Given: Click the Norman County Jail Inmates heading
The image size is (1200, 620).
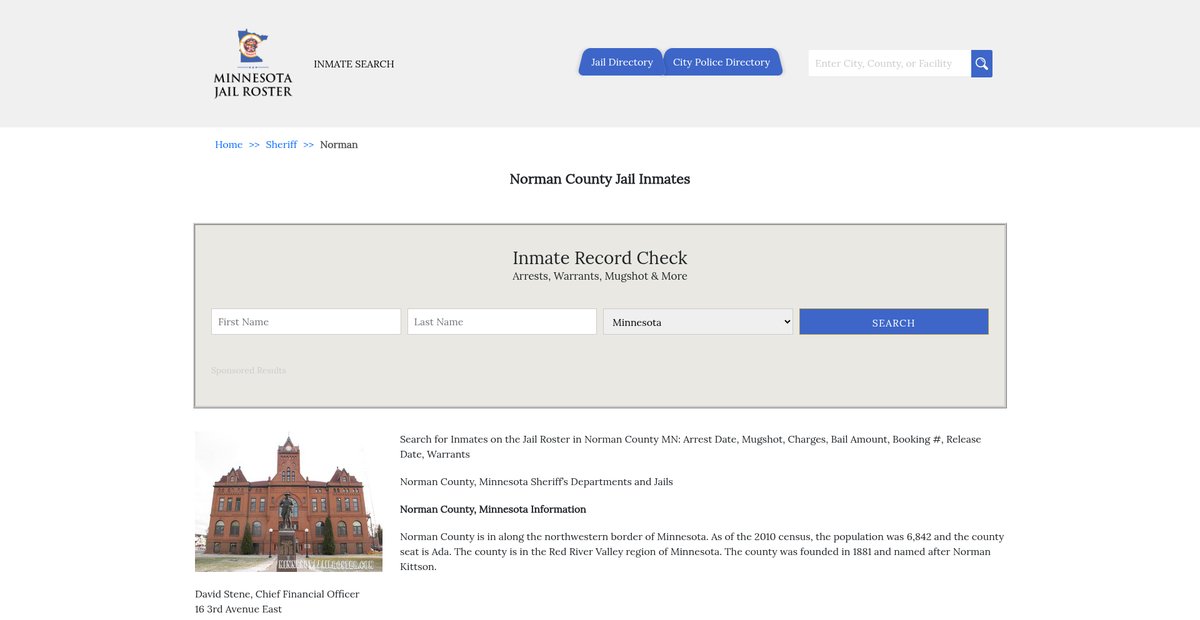Looking at the screenshot, I should pyautogui.click(x=600, y=179).
